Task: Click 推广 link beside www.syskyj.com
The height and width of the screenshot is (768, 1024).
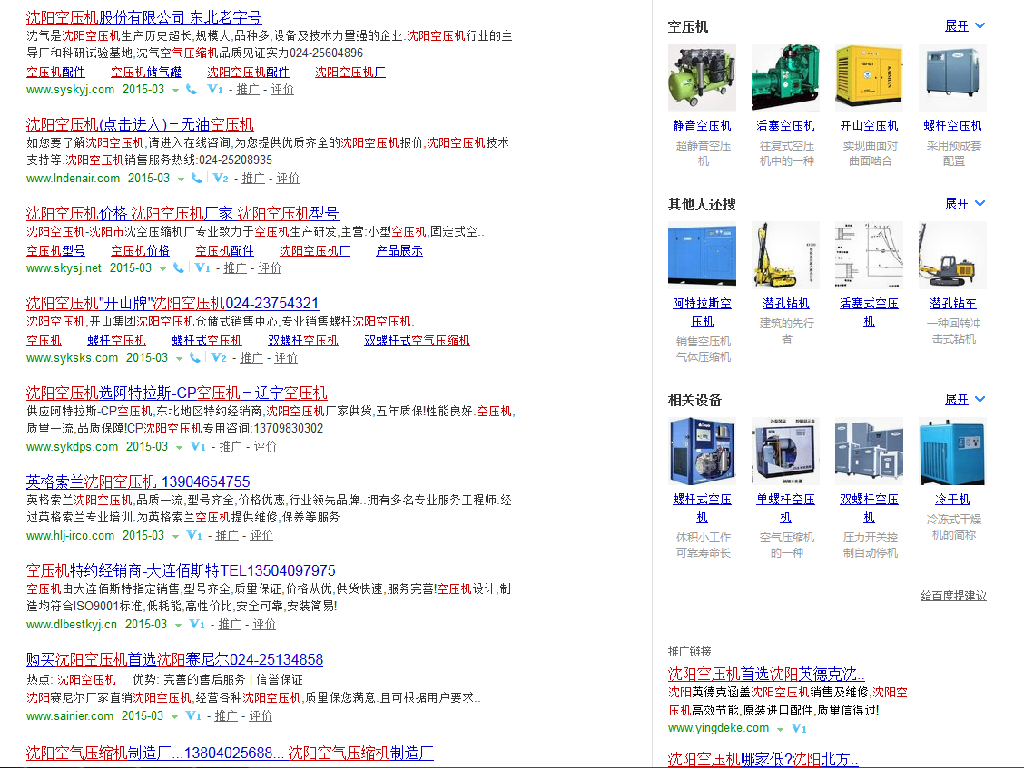Action: pyautogui.click(x=248, y=89)
